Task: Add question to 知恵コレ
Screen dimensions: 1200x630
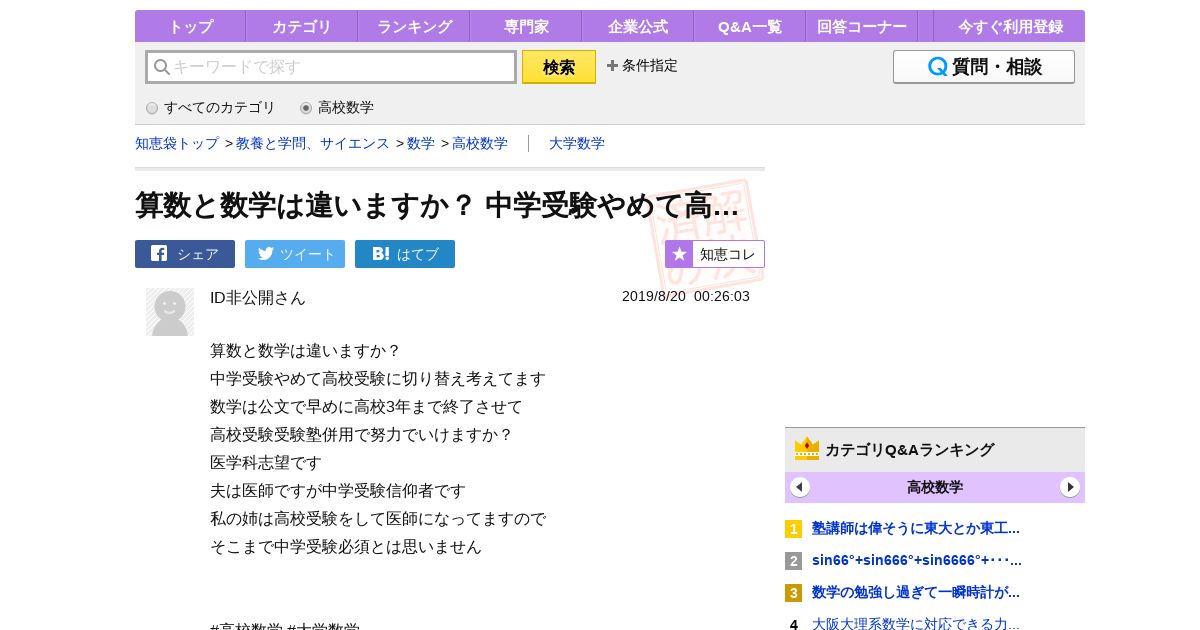Action: [x=715, y=254]
